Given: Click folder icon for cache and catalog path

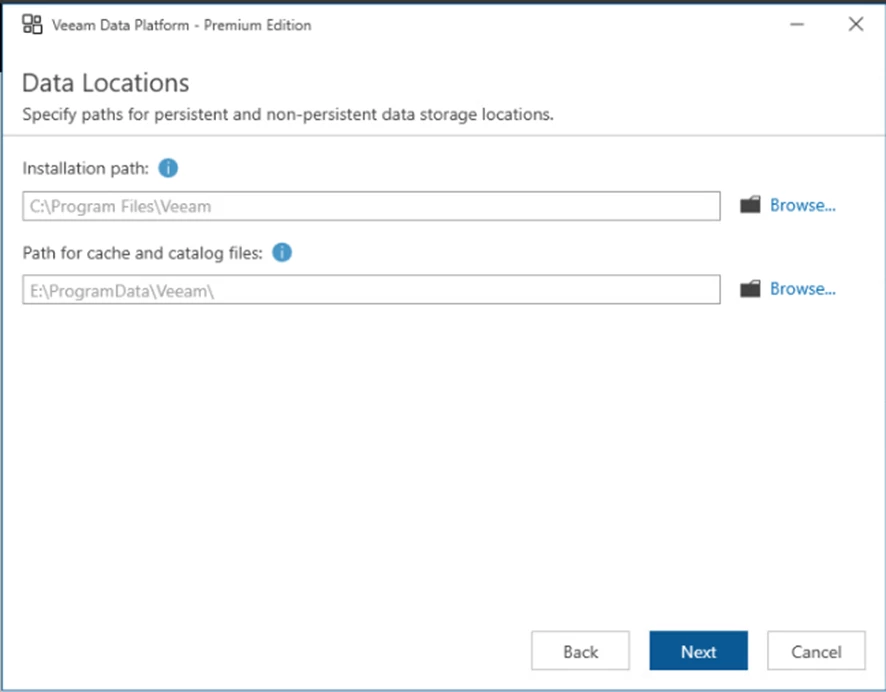Looking at the screenshot, I should 750,289.
